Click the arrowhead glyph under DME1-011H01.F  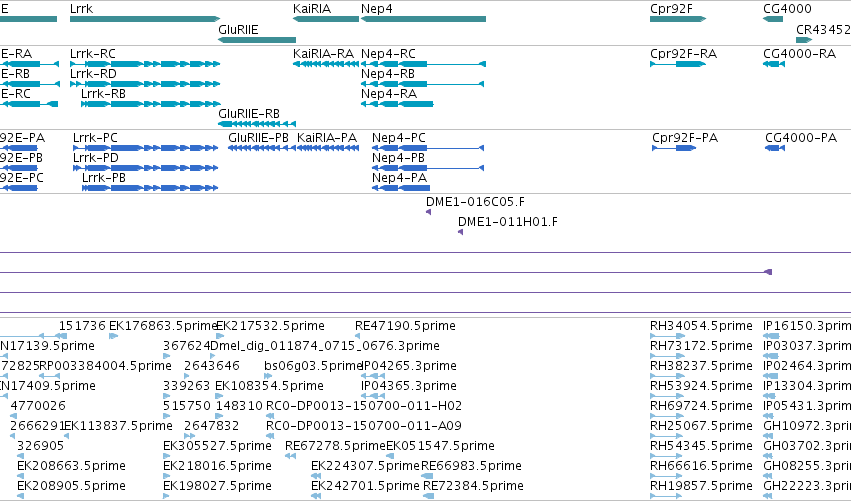click(460, 232)
